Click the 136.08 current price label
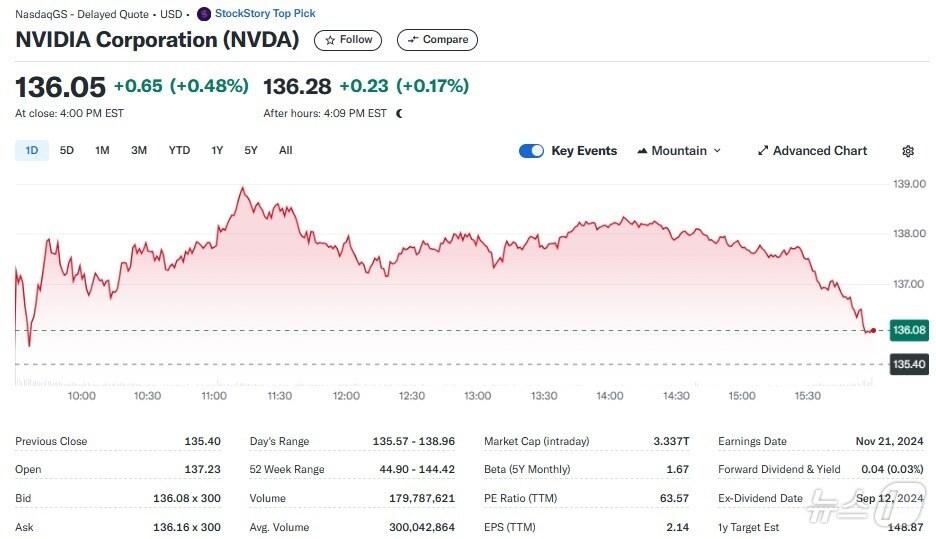Viewport: 936px width, 539px height. [x=909, y=330]
